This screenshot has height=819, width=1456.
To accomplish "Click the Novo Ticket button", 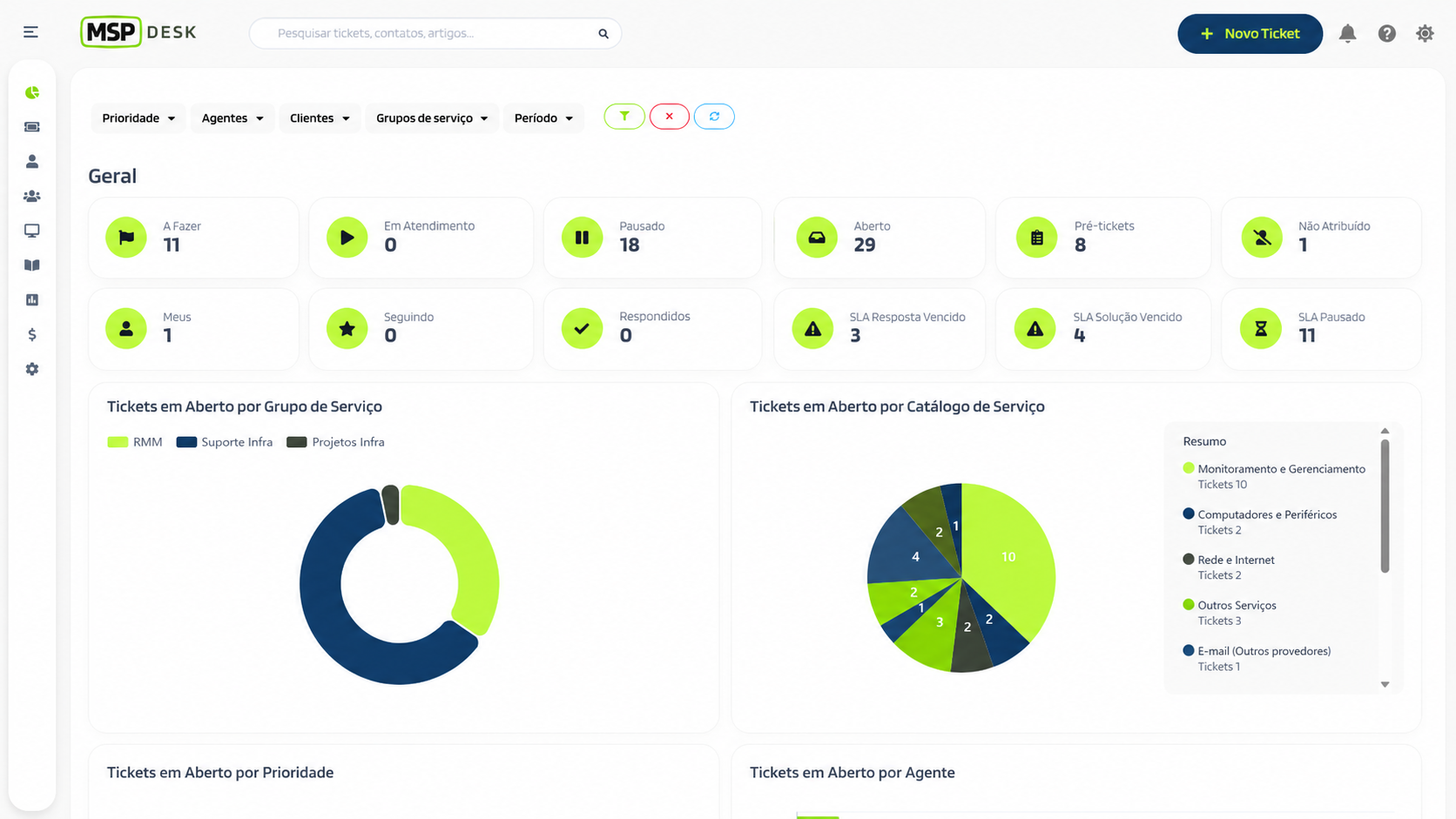I will tap(1250, 33).
